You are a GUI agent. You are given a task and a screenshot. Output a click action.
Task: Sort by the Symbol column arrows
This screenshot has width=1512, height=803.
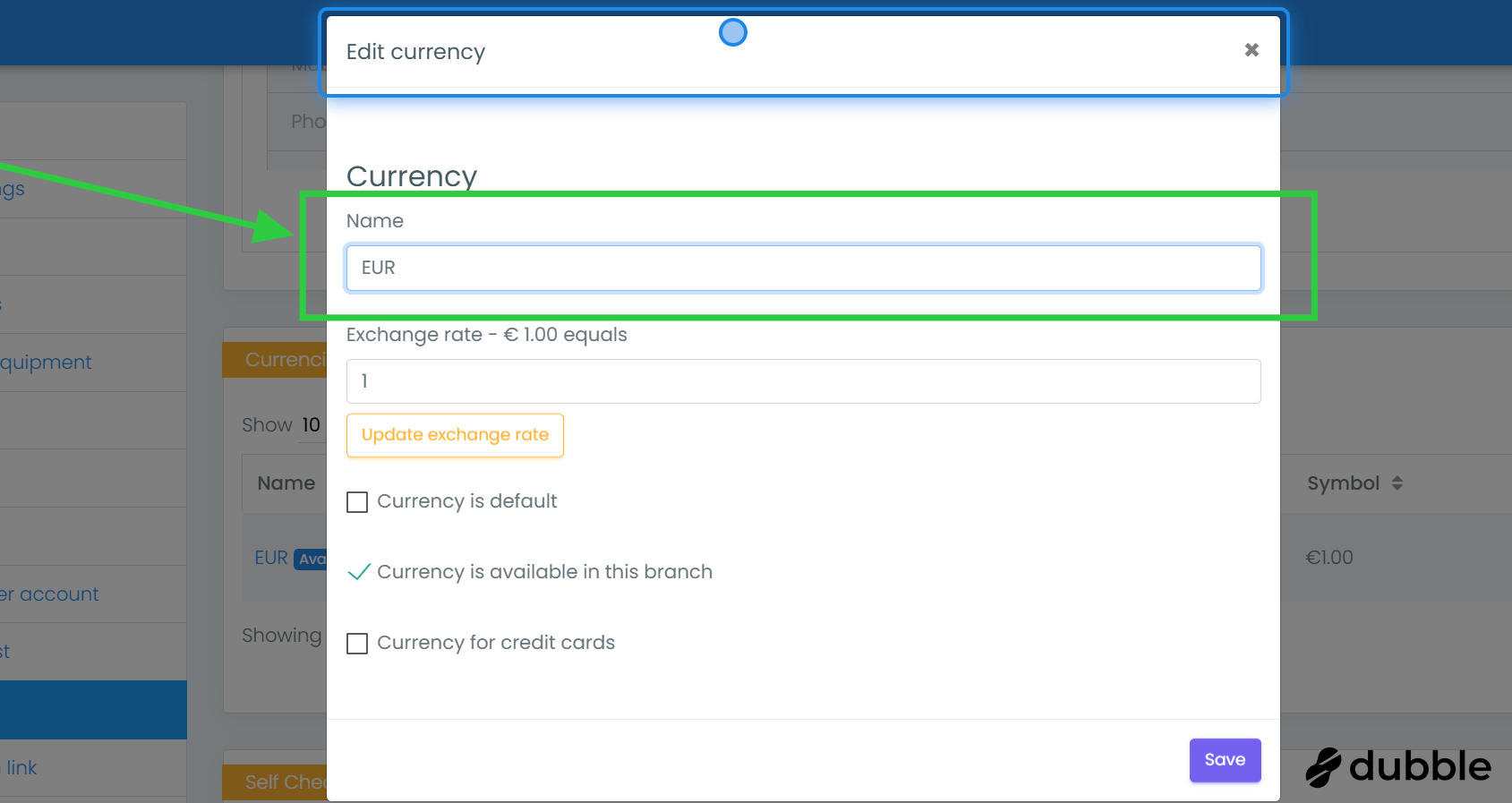coord(1397,483)
